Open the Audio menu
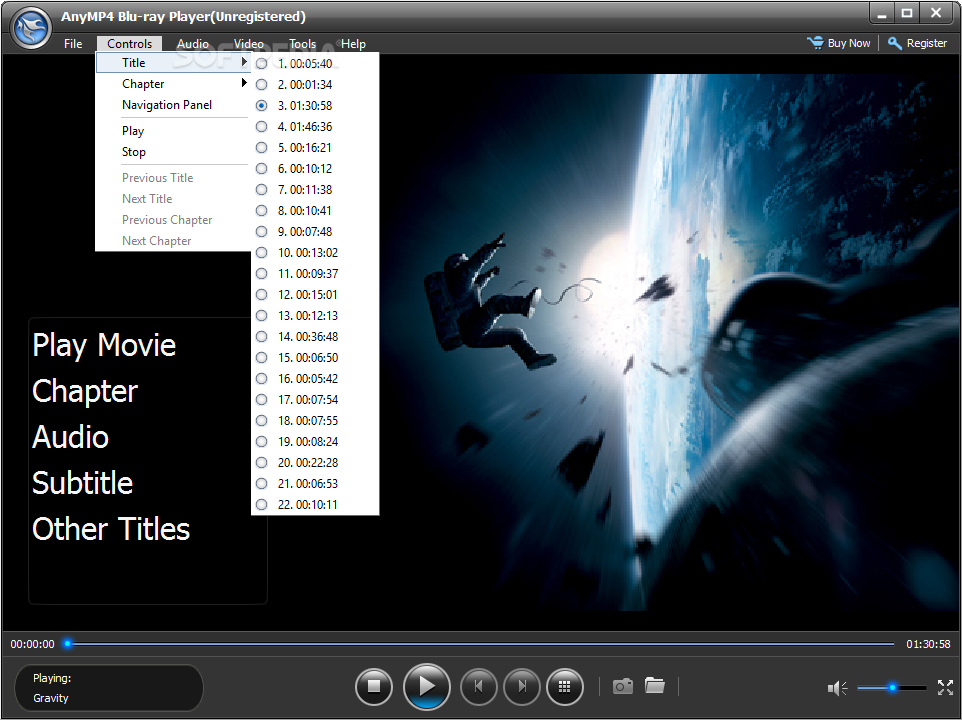Image resolution: width=962 pixels, height=720 pixels. click(193, 44)
